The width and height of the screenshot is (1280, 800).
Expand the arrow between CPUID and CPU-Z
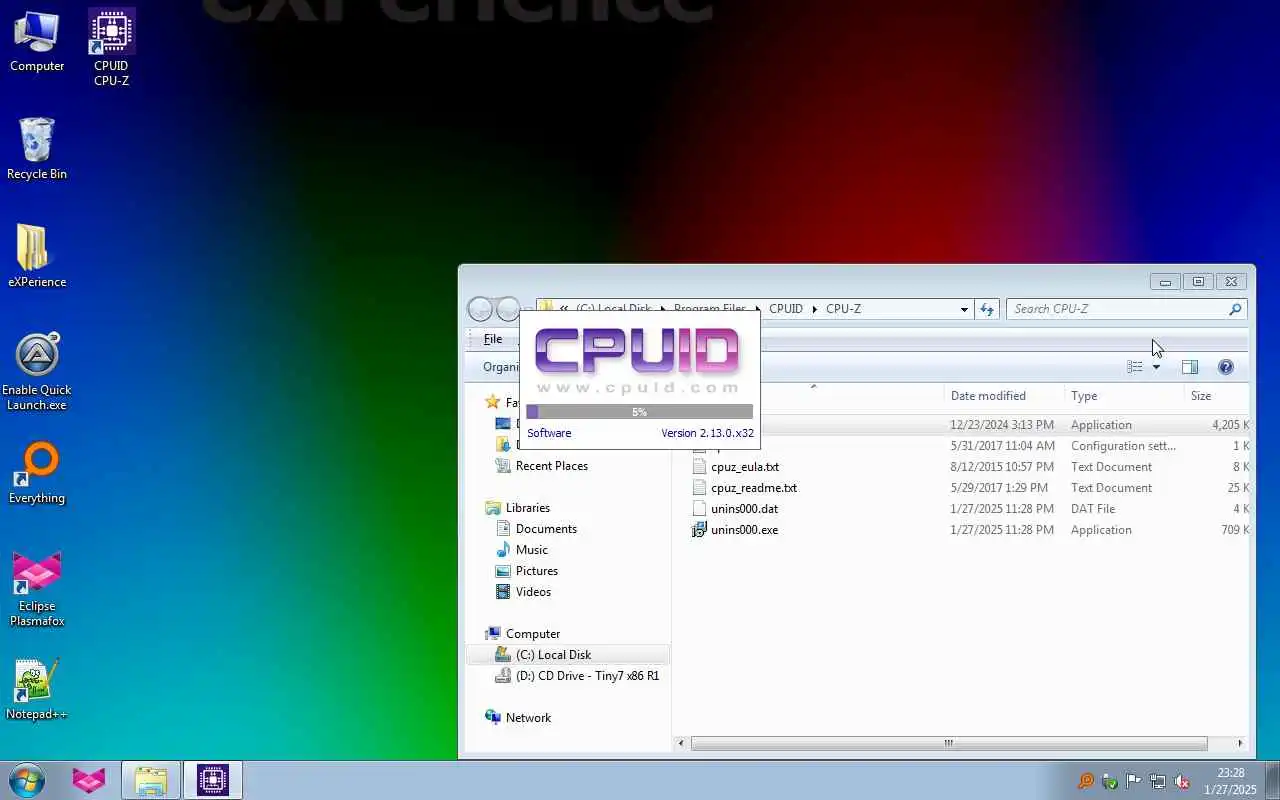tap(814, 309)
